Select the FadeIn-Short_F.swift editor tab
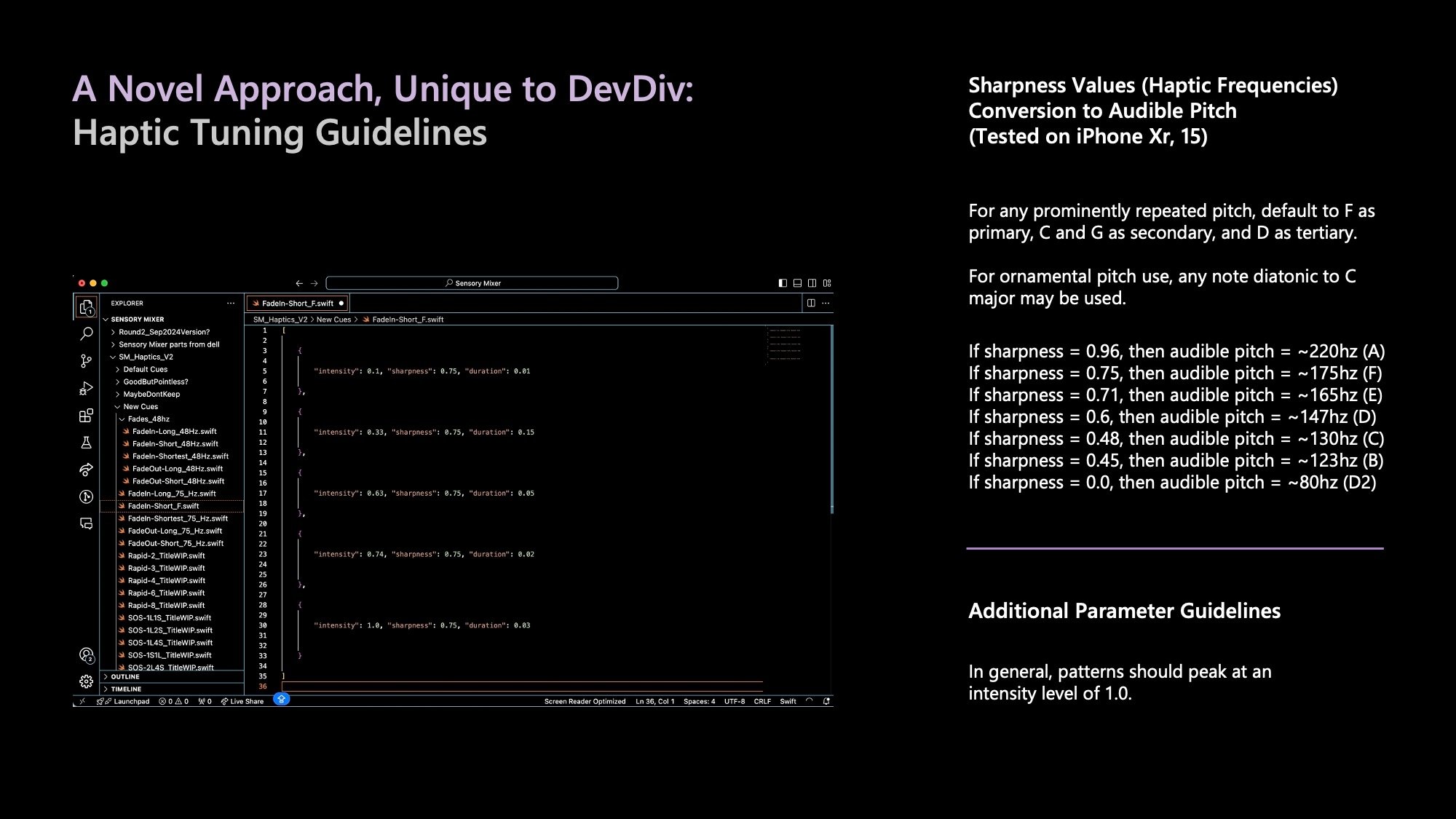The image size is (1456, 819). click(x=297, y=304)
